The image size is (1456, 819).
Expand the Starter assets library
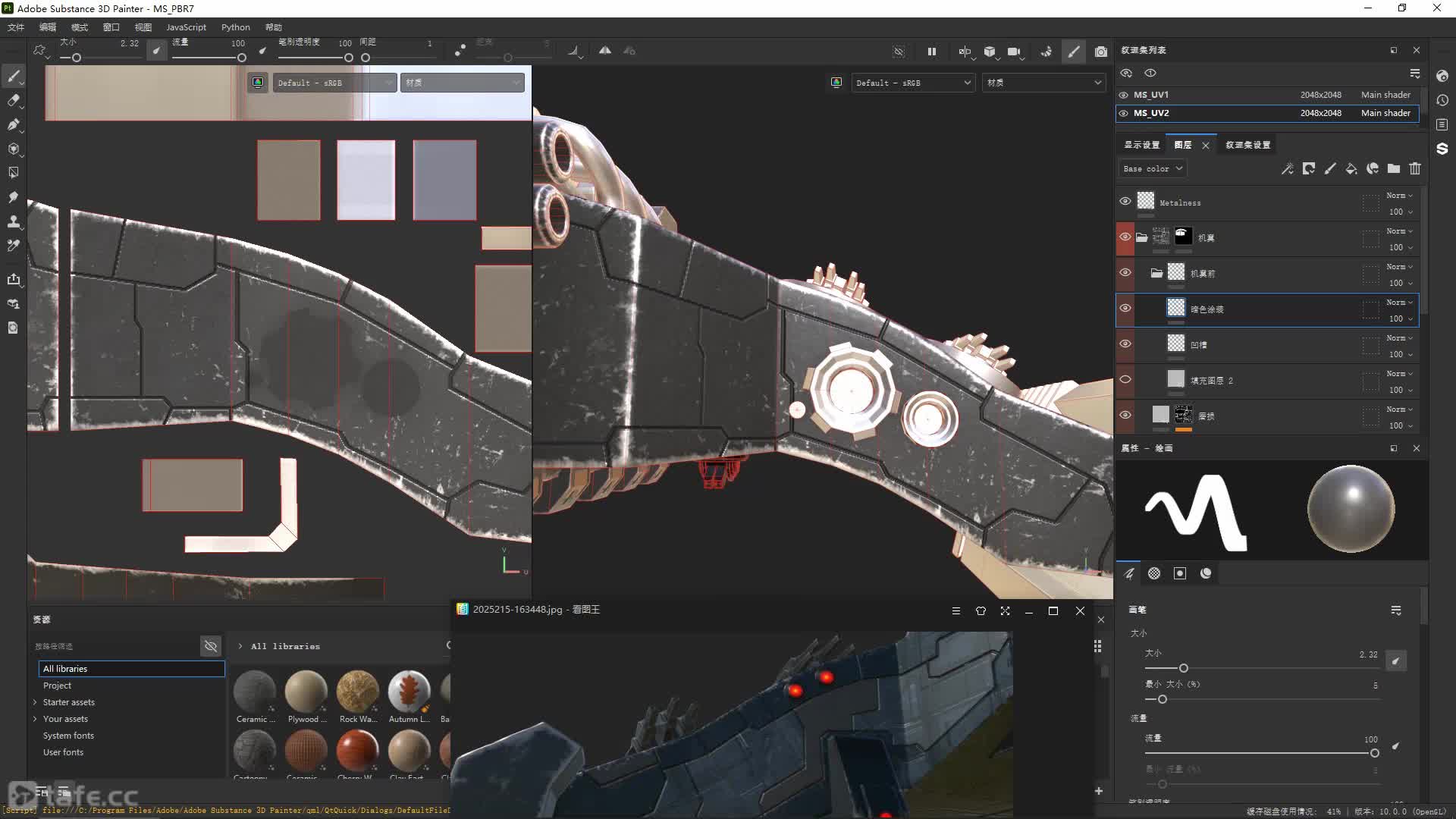point(35,702)
